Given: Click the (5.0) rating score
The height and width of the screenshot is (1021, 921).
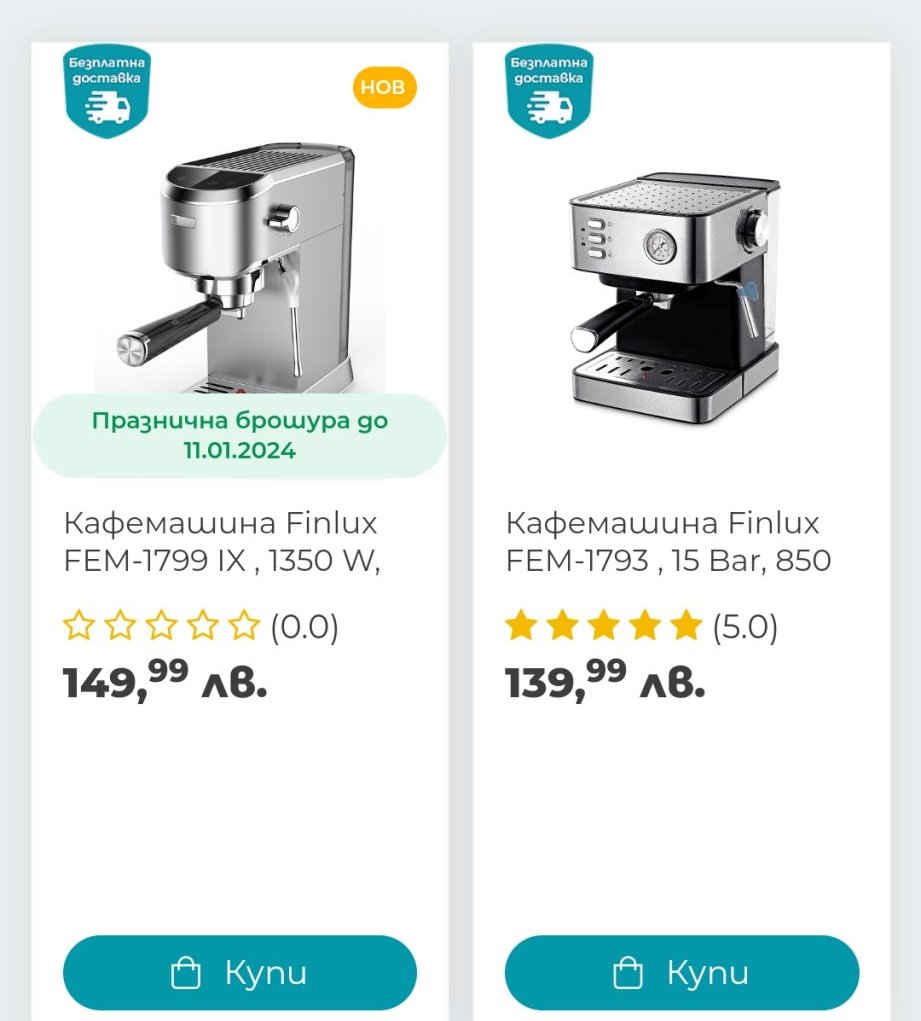Looking at the screenshot, I should click(x=745, y=627).
